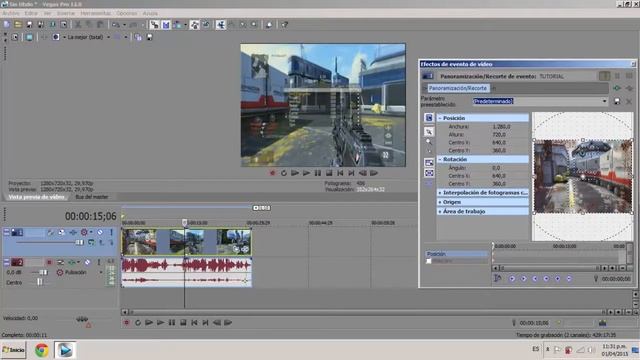
Task: Click the Inicio start button on the taskbar
Action: click(13, 350)
